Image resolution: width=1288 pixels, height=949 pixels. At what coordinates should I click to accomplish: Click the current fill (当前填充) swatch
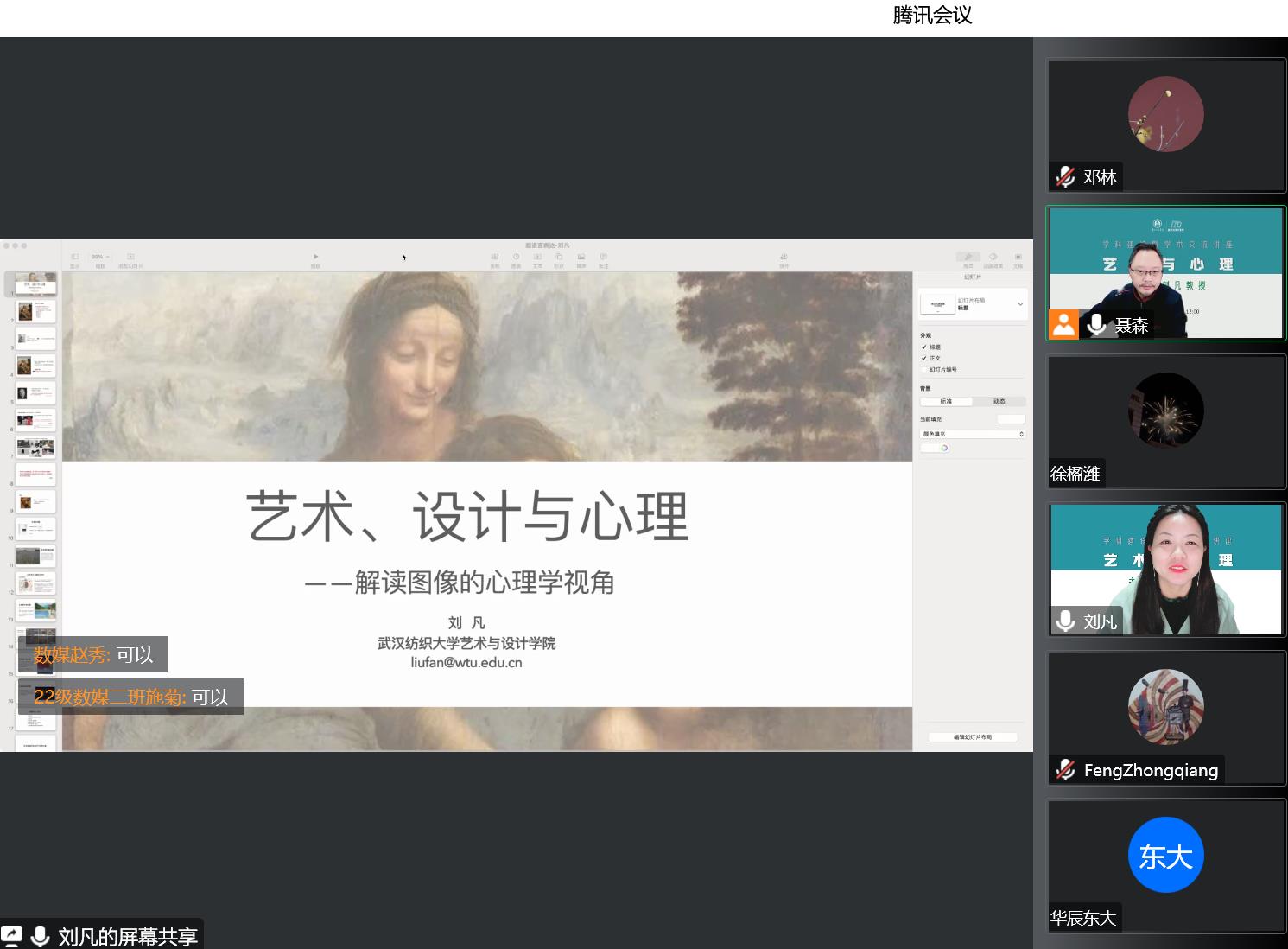click(x=1011, y=419)
